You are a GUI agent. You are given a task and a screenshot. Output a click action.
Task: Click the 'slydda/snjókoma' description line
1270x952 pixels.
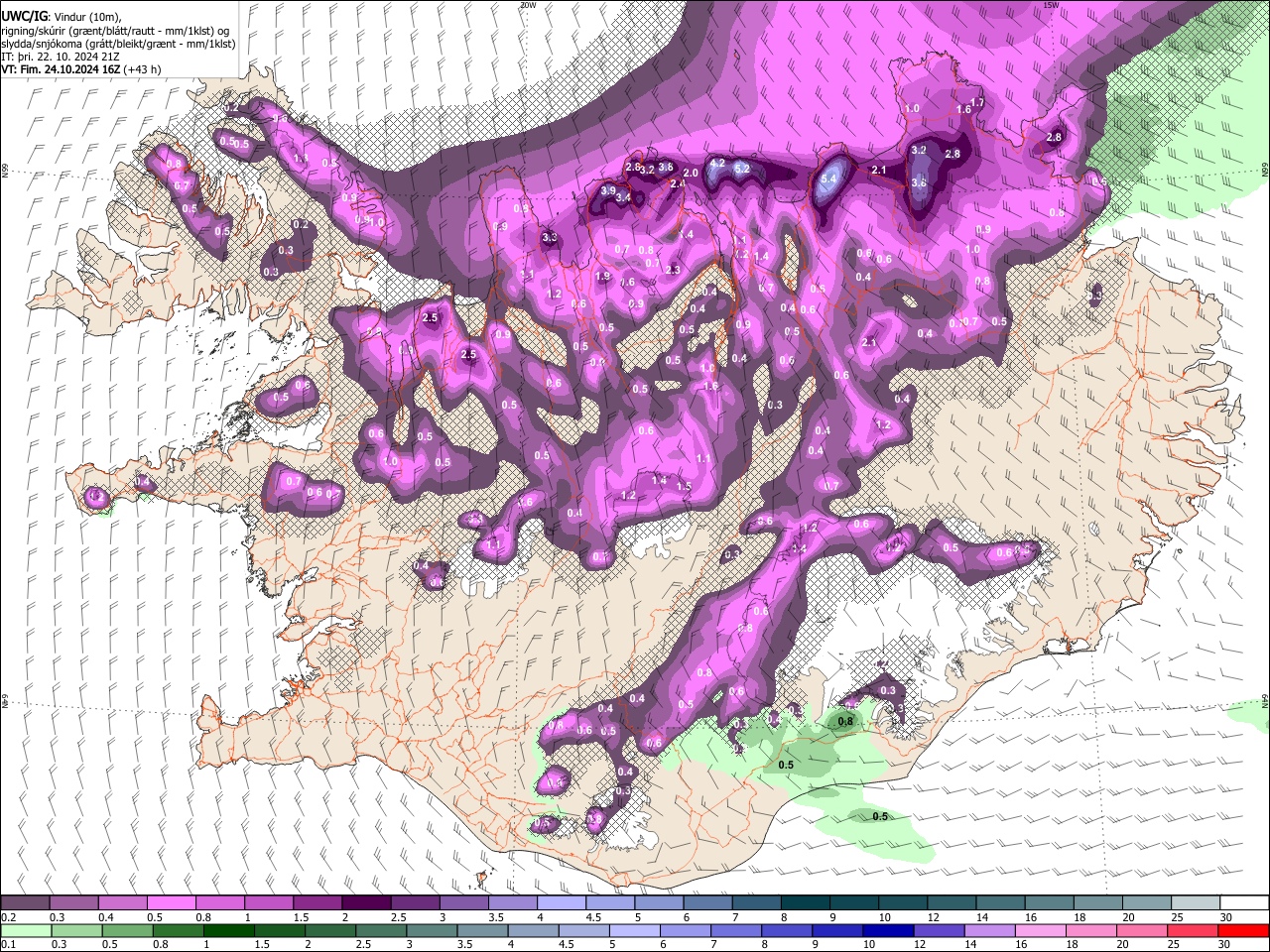point(118,44)
